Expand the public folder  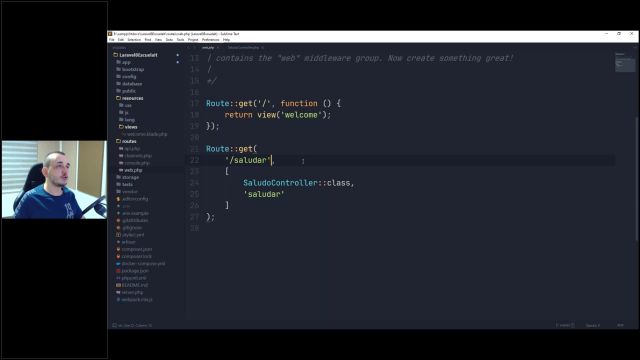pos(126,91)
